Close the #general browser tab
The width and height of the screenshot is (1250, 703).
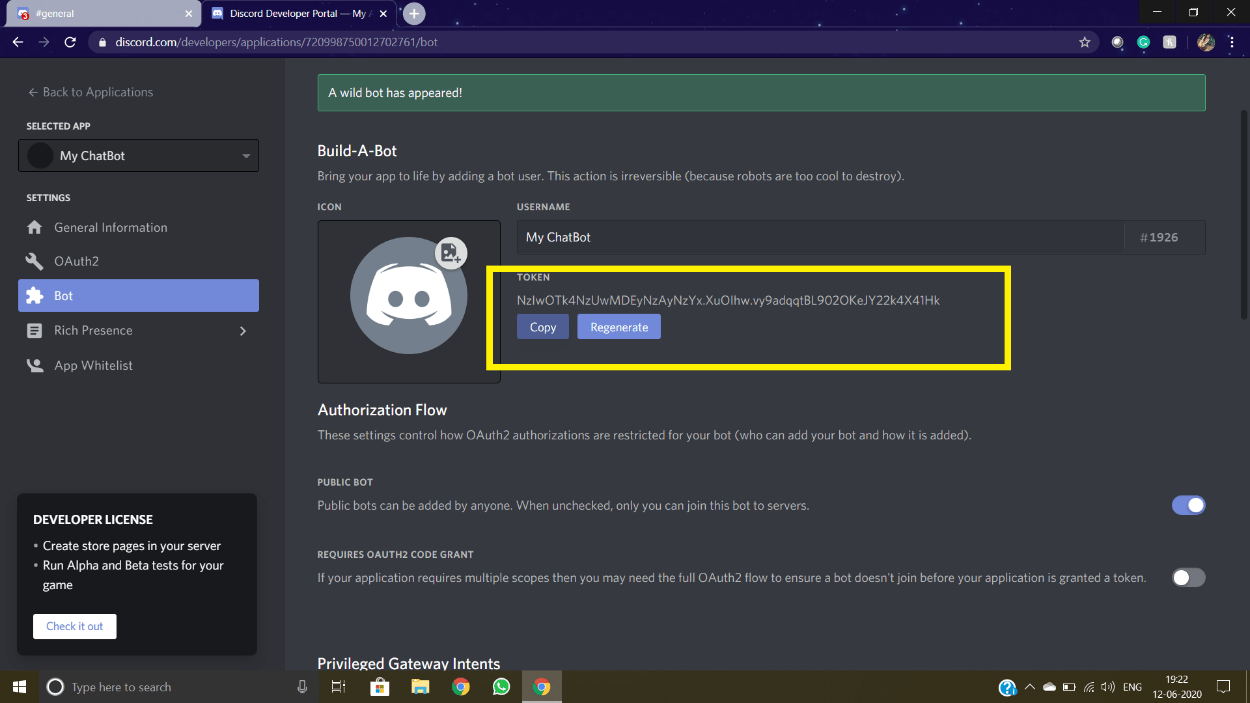[188, 14]
